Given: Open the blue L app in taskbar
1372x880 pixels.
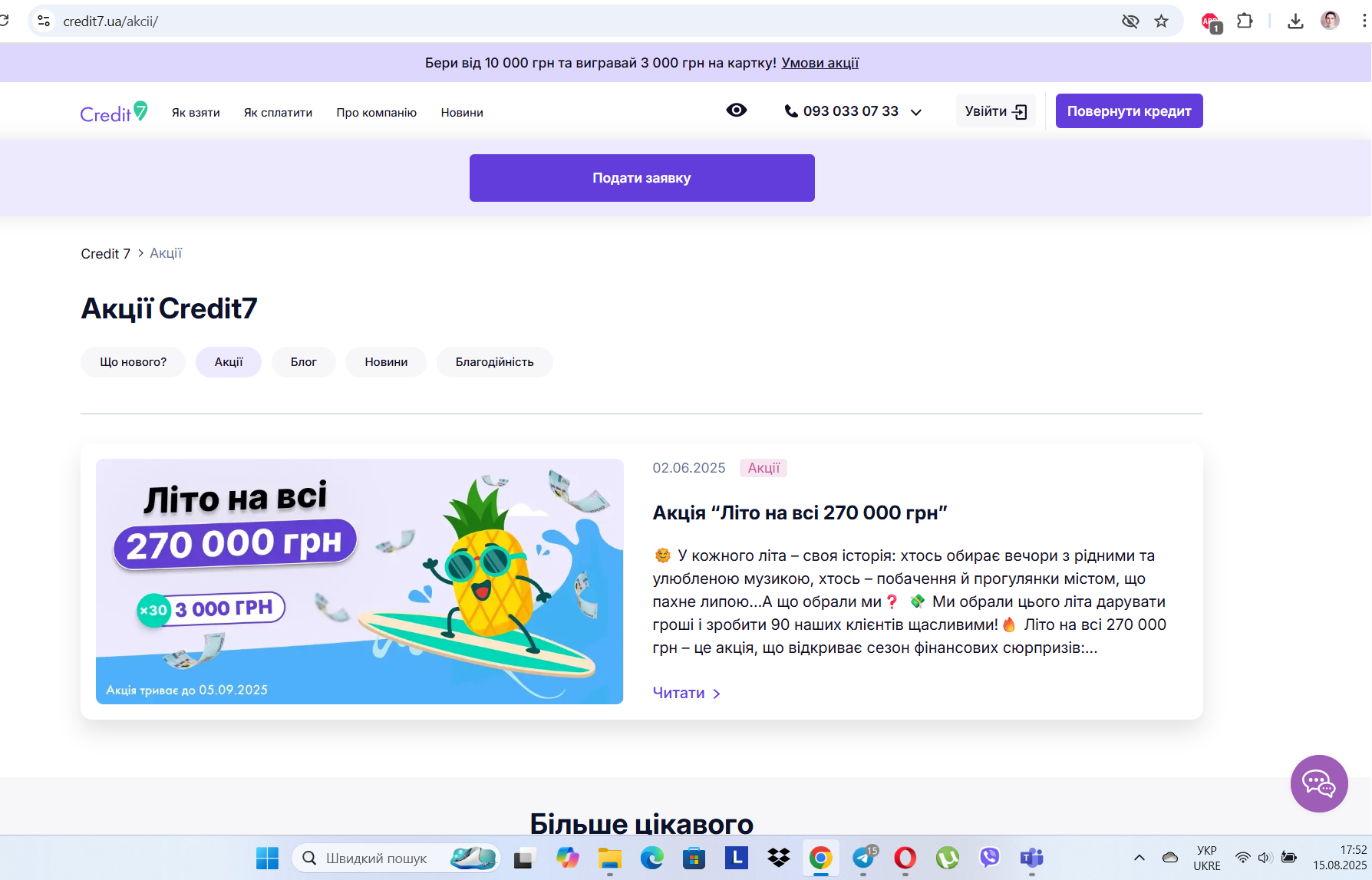Looking at the screenshot, I should coord(737,858).
